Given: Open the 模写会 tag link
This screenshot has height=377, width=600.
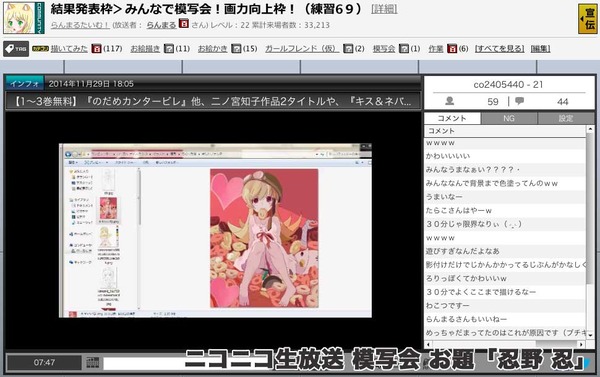Looking at the screenshot, I should (x=384, y=49).
